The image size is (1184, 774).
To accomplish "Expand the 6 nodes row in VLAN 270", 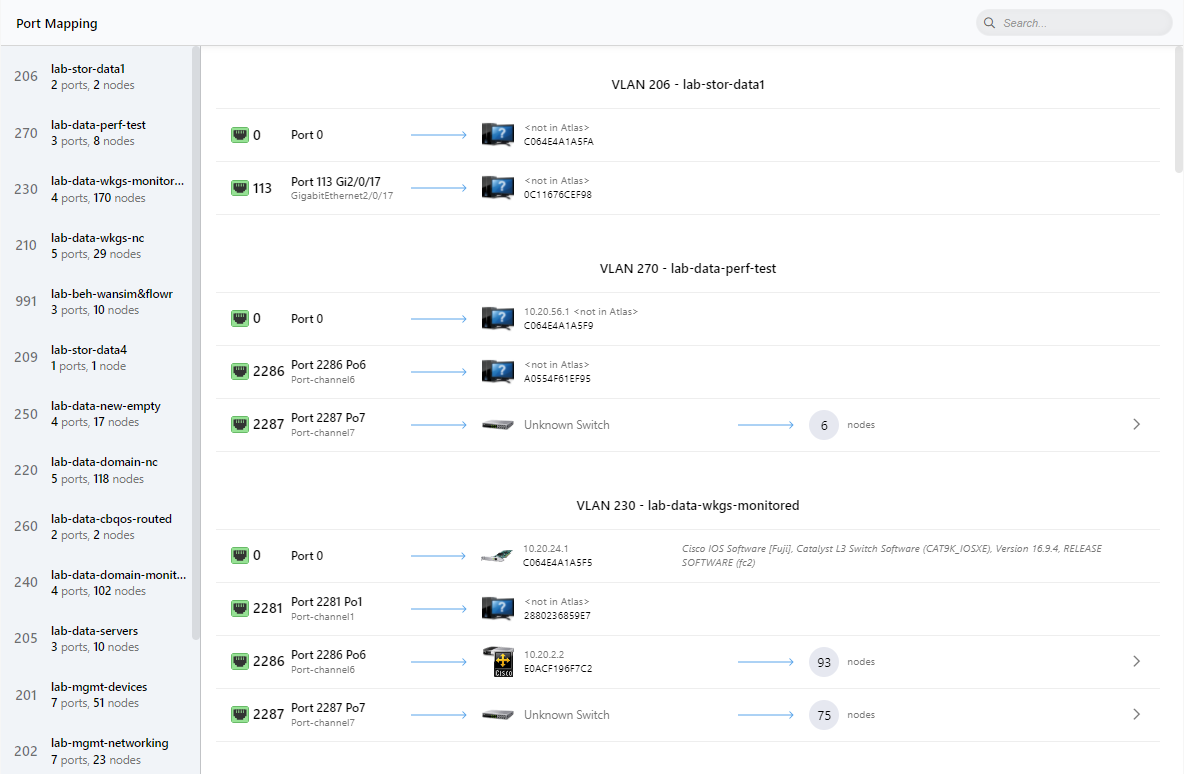I will coord(1136,424).
